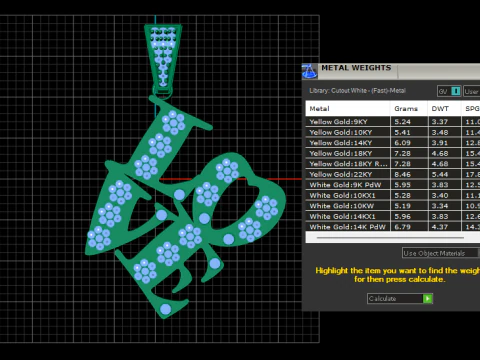The height and width of the screenshot is (360, 480).
Task: Select the Yellow Gold:10KY row
Action: click(393, 132)
